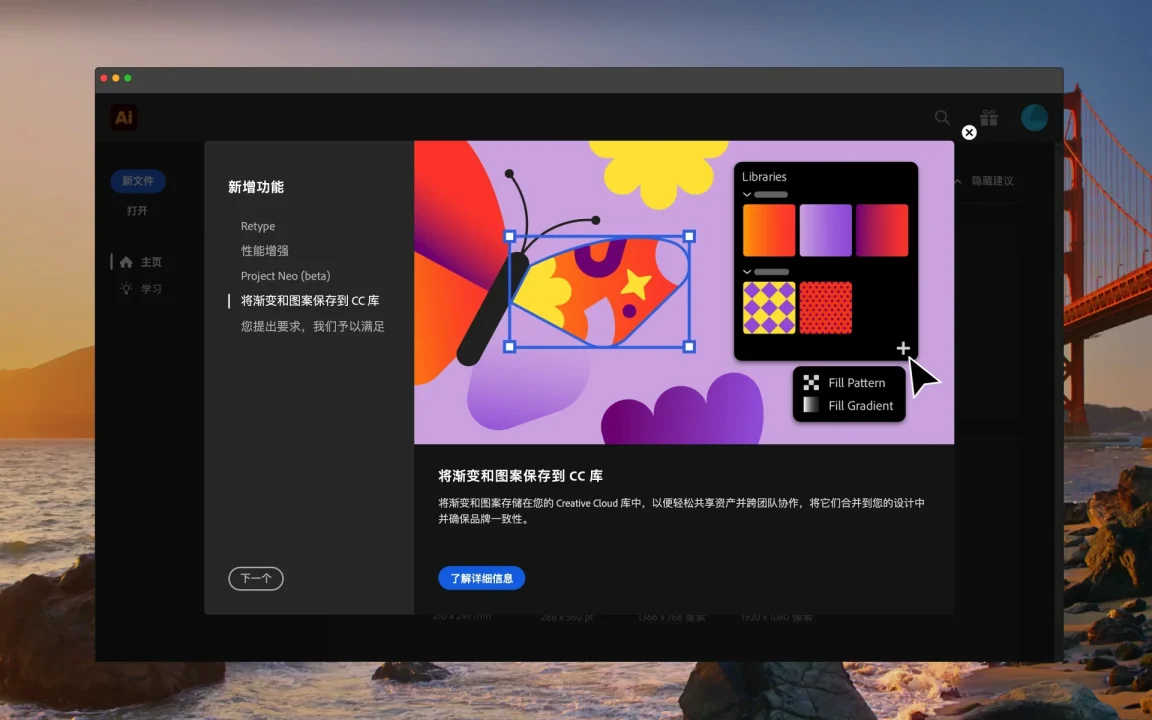Image resolution: width=1152 pixels, height=720 pixels.
Task: Select 您提出要求，我们予以满足 item
Action: 313,326
